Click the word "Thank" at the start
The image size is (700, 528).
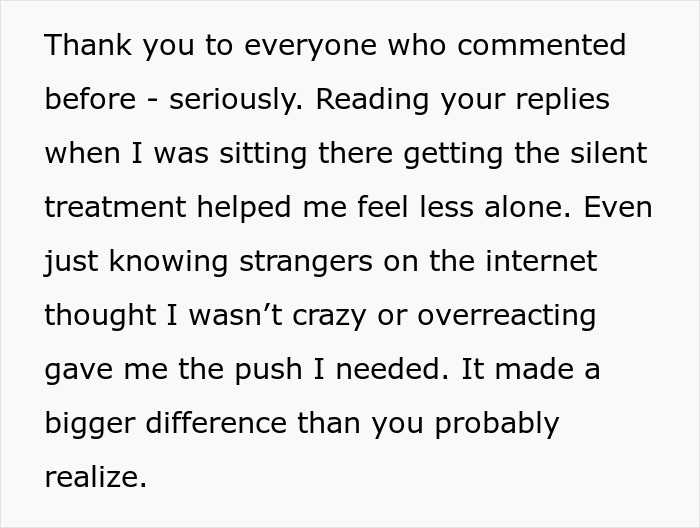pyautogui.click(x=88, y=45)
